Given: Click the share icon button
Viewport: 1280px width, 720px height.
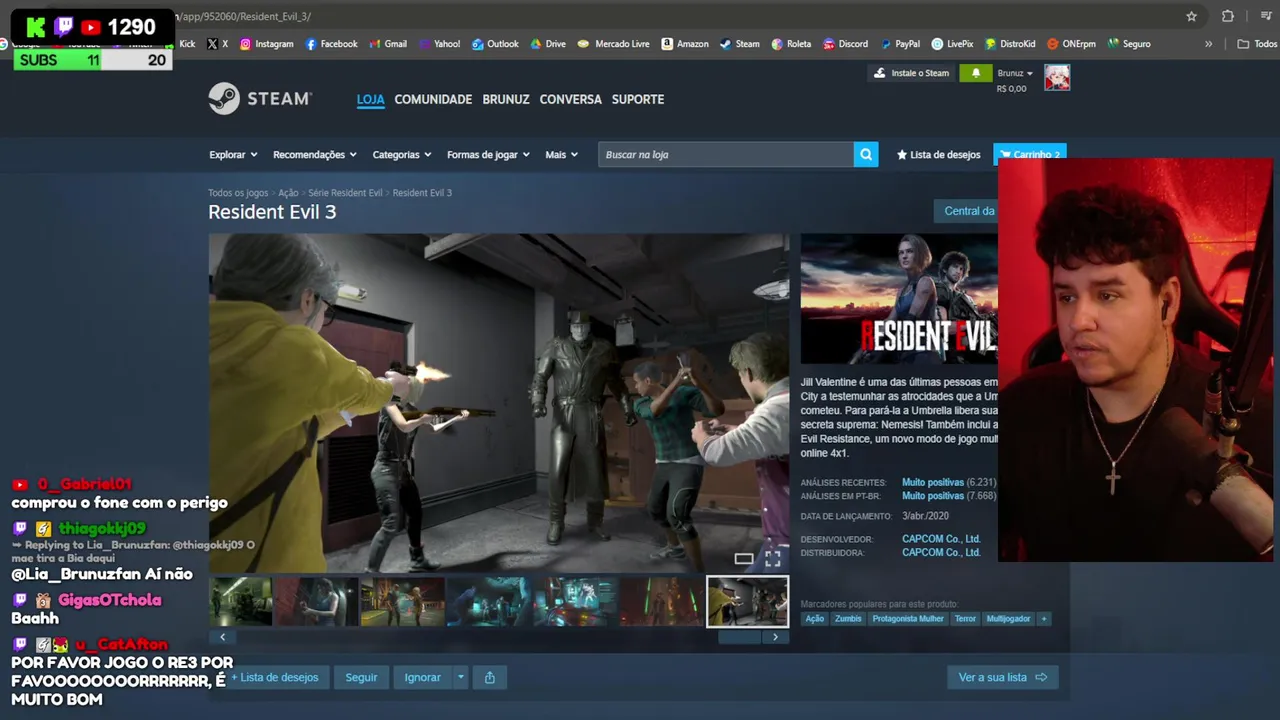Looking at the screenshot, I should coord(490,677).
